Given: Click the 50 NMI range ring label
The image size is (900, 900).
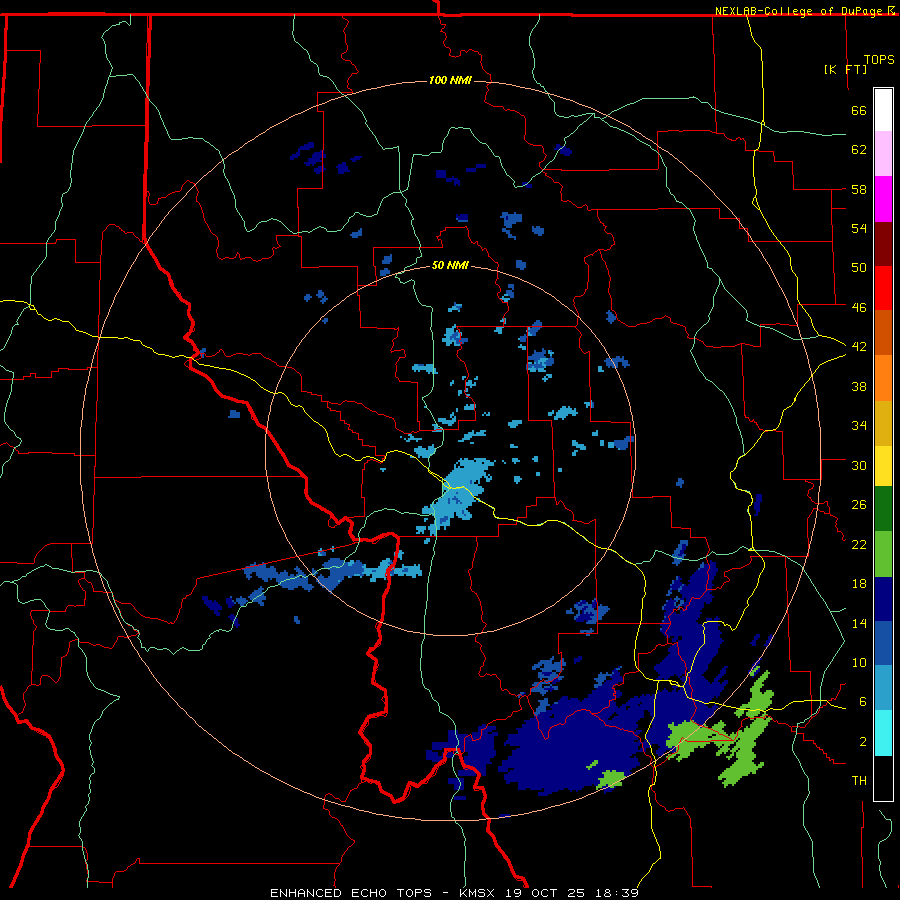Looking at the screenshot, I should click(450, 265).
